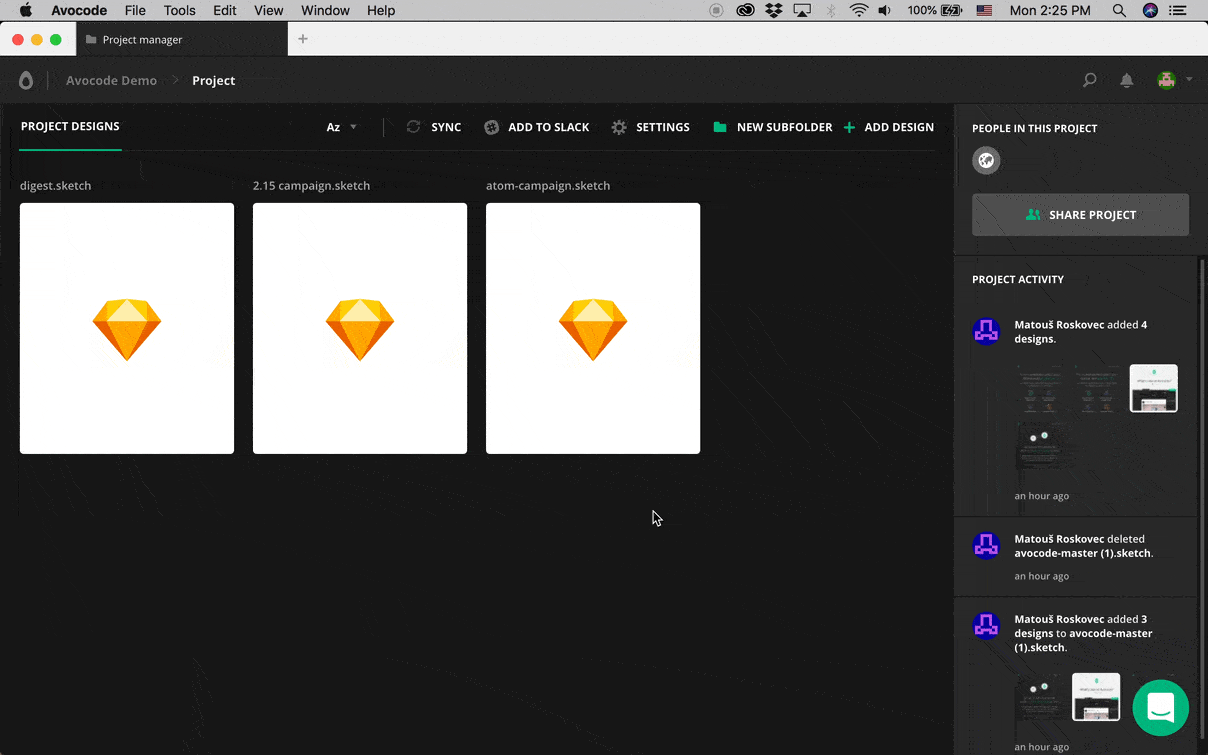The image size is (1208, 755).
Task: Click the digest.sketch file name
Action: pos(55,186)
